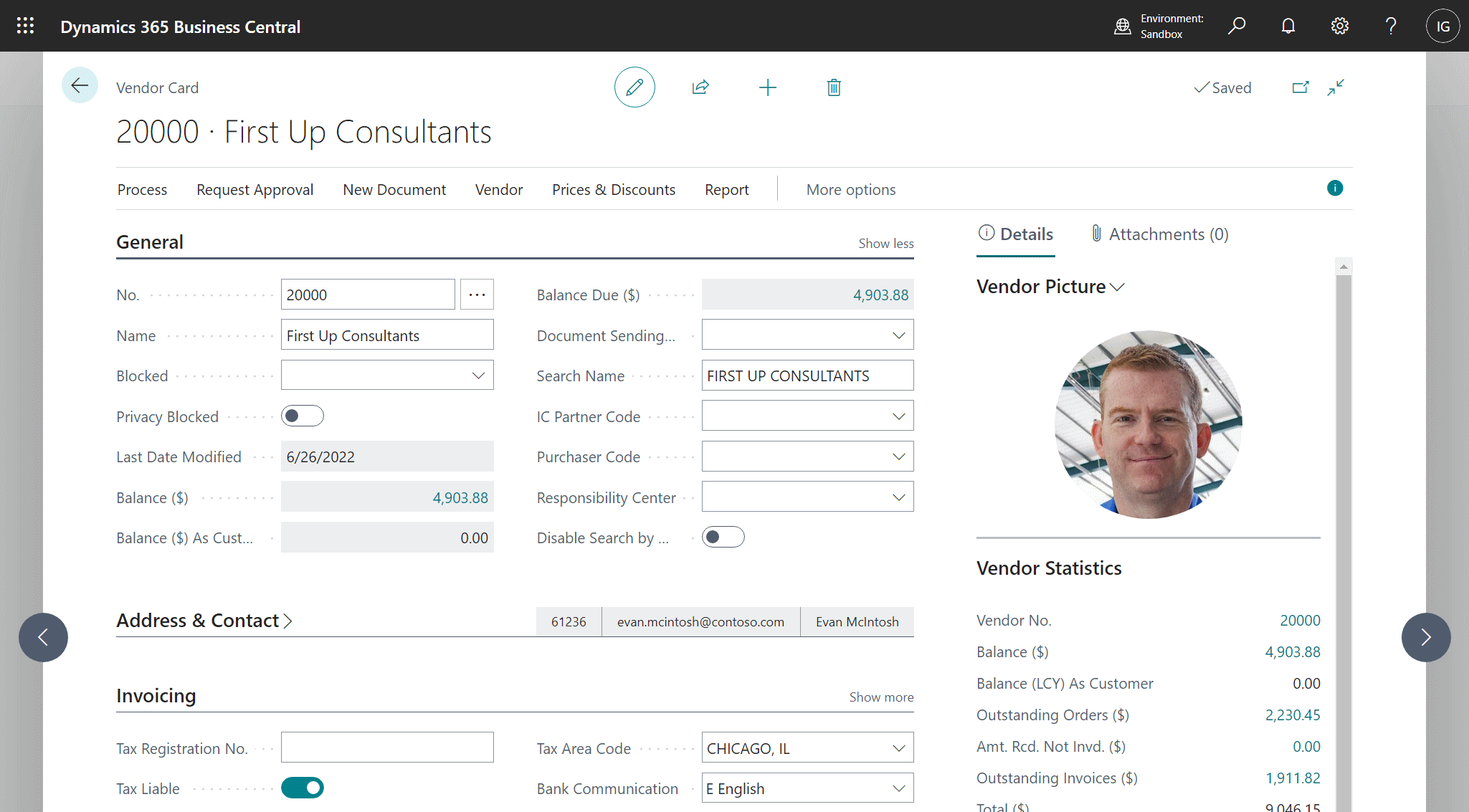Toggle Disable Search by switch
This screenshot has width=1469, height=812.
[723, 537]
